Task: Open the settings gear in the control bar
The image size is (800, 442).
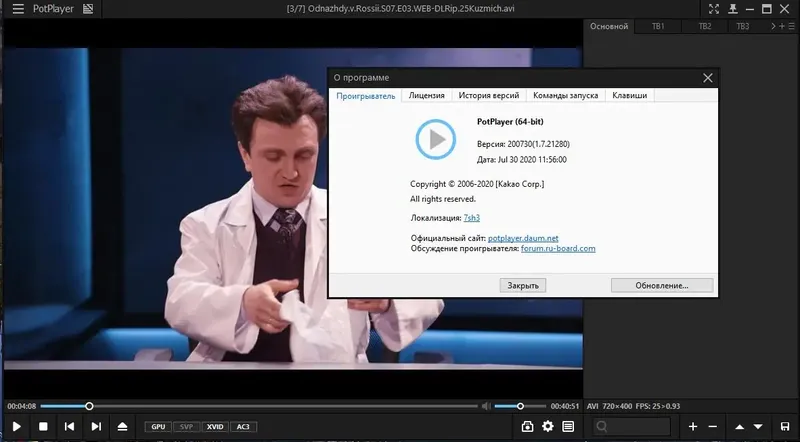Action: pyautogui.click(x=547, y=426)
